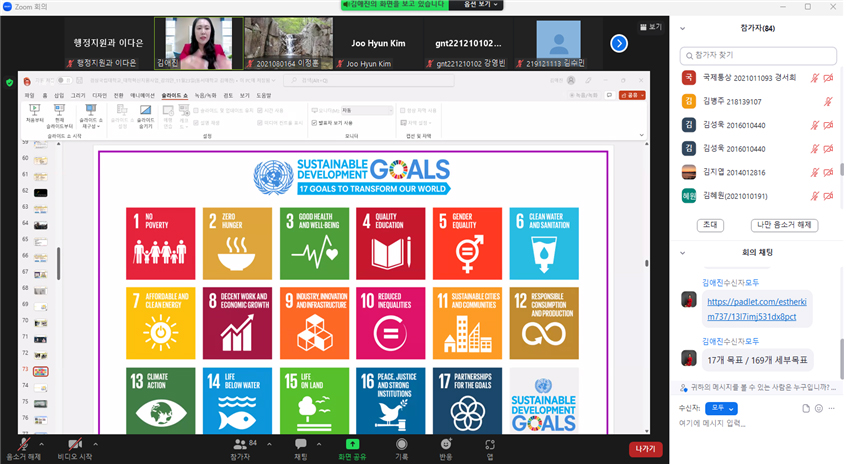Show next video participants with blue arrow
This screenshot has width=846, height=466.
click(619, 43)
